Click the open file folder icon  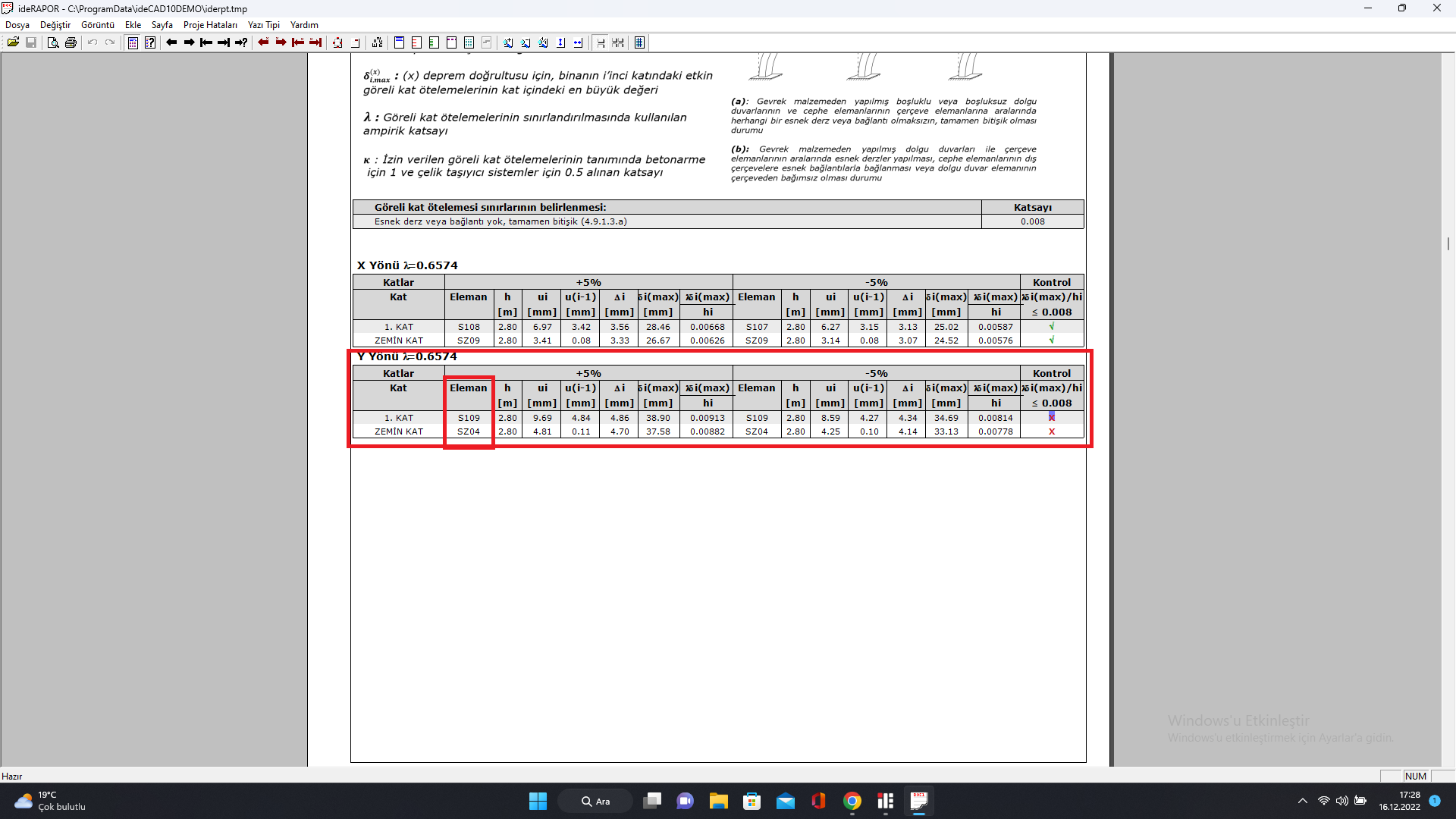coord(13,42)
